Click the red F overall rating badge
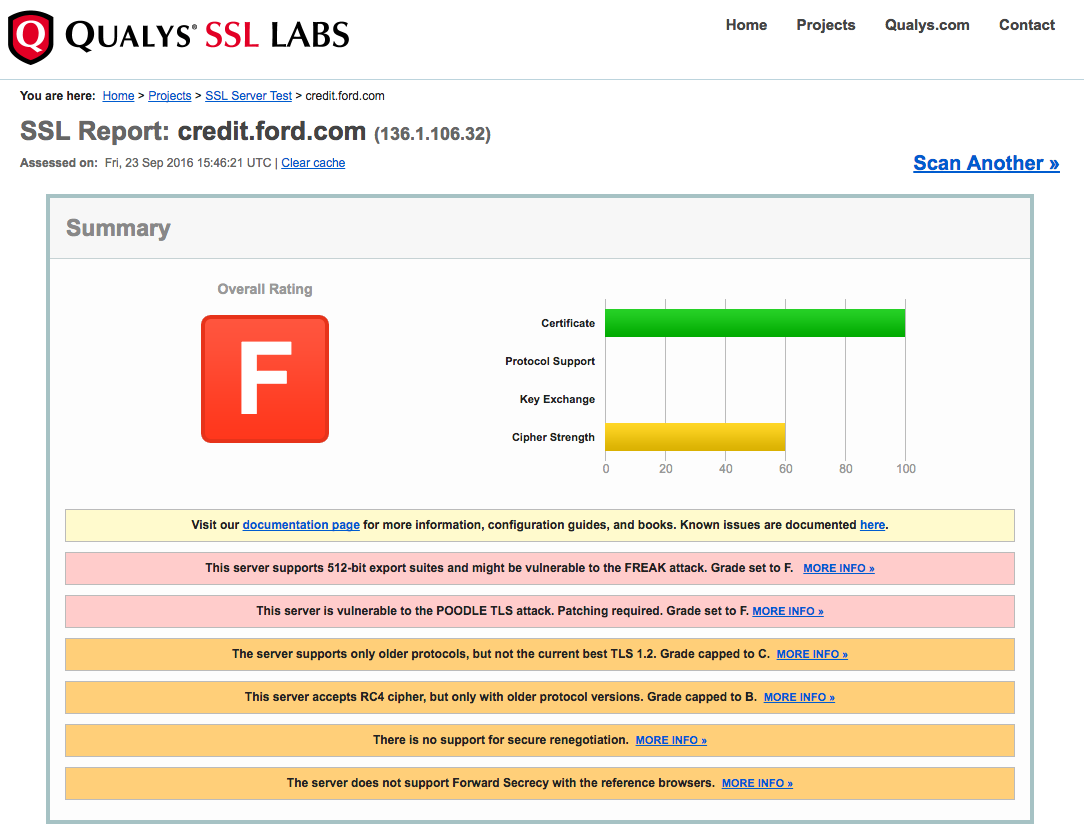This screenshot has width=1084, height=836. [265, 379]
